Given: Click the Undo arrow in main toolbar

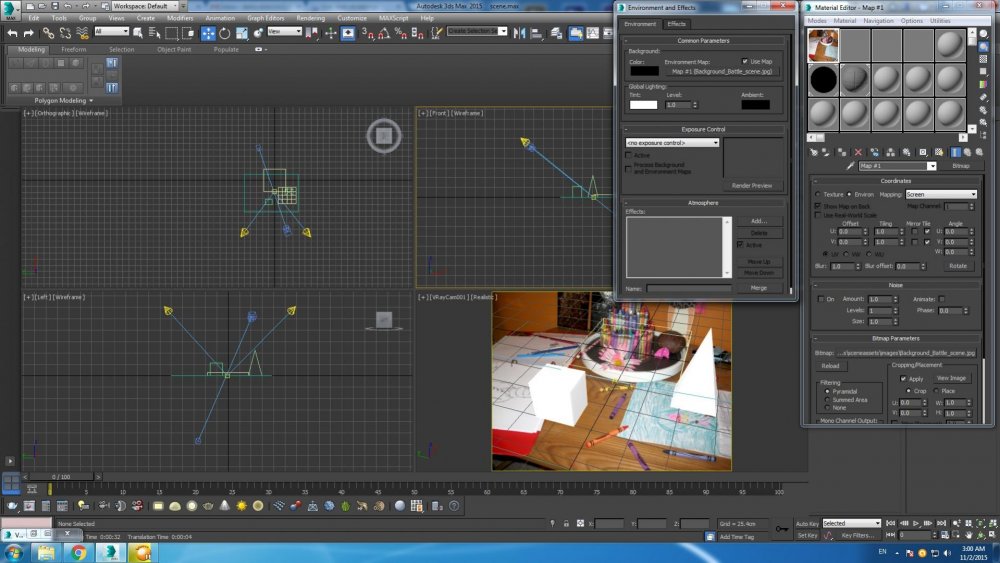Looking at the screenshot, I should pos(12,33).
